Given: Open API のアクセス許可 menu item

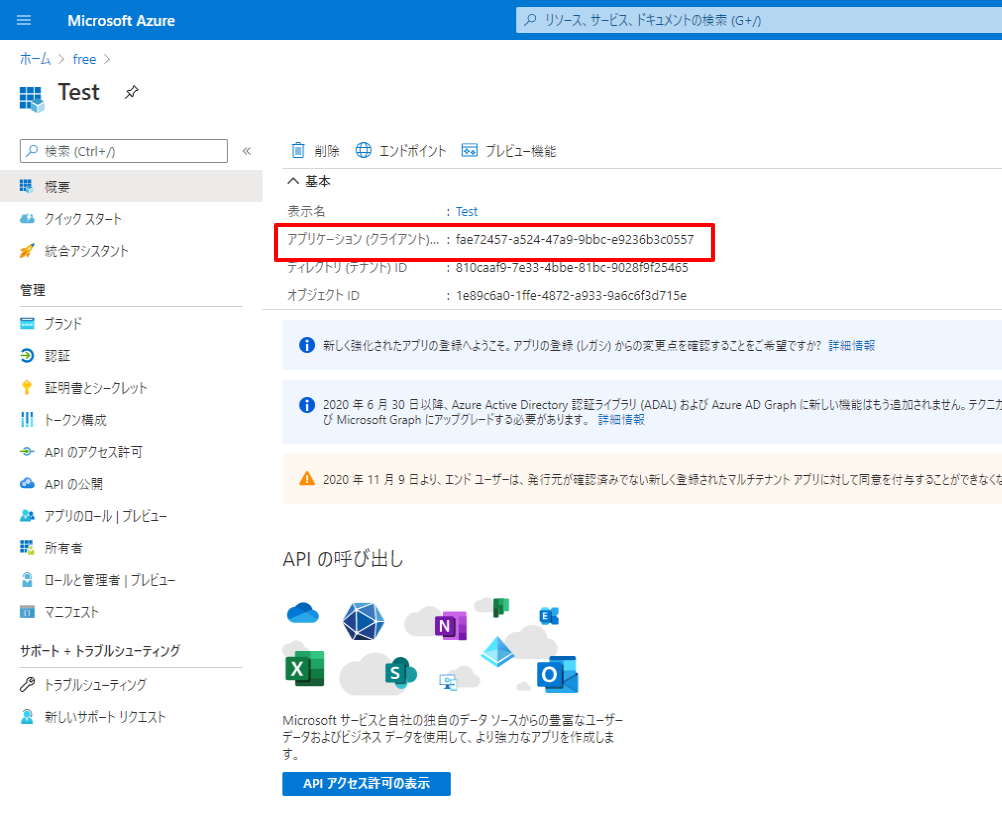Looking at the screenshot, I should (93, 452).
